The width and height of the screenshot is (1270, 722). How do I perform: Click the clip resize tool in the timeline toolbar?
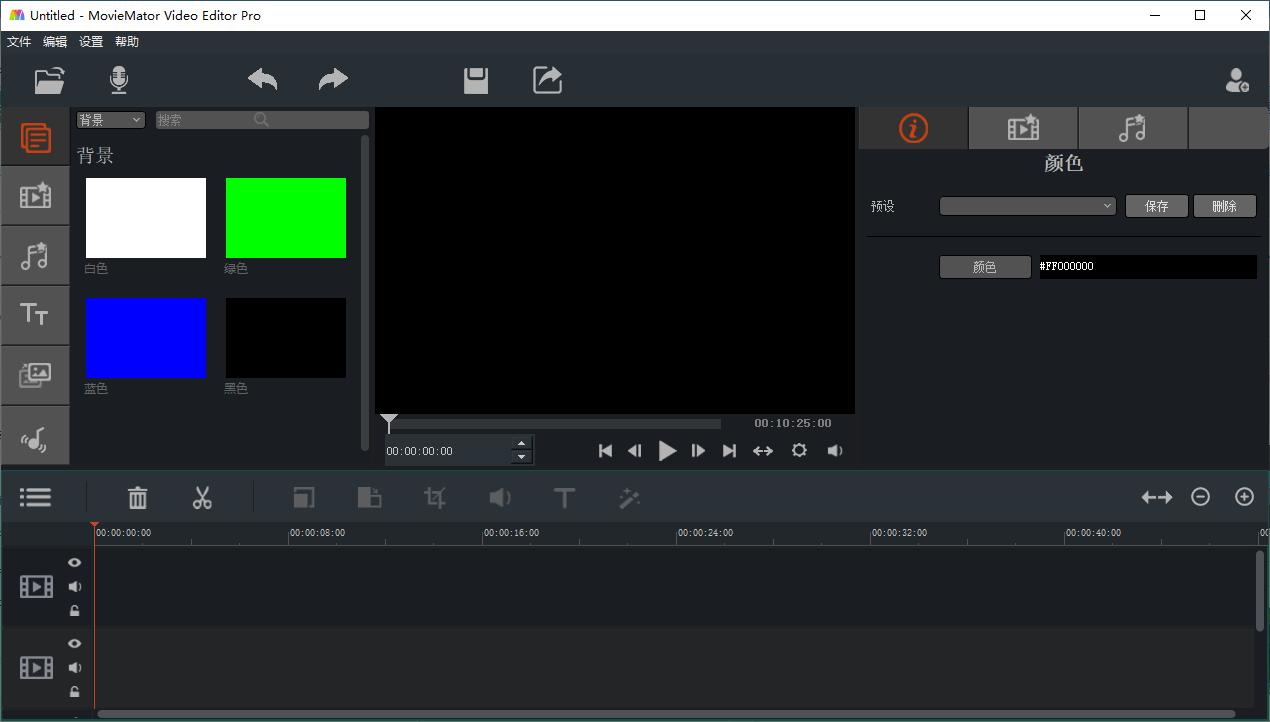pyautogui.click(x=303, y=497)
